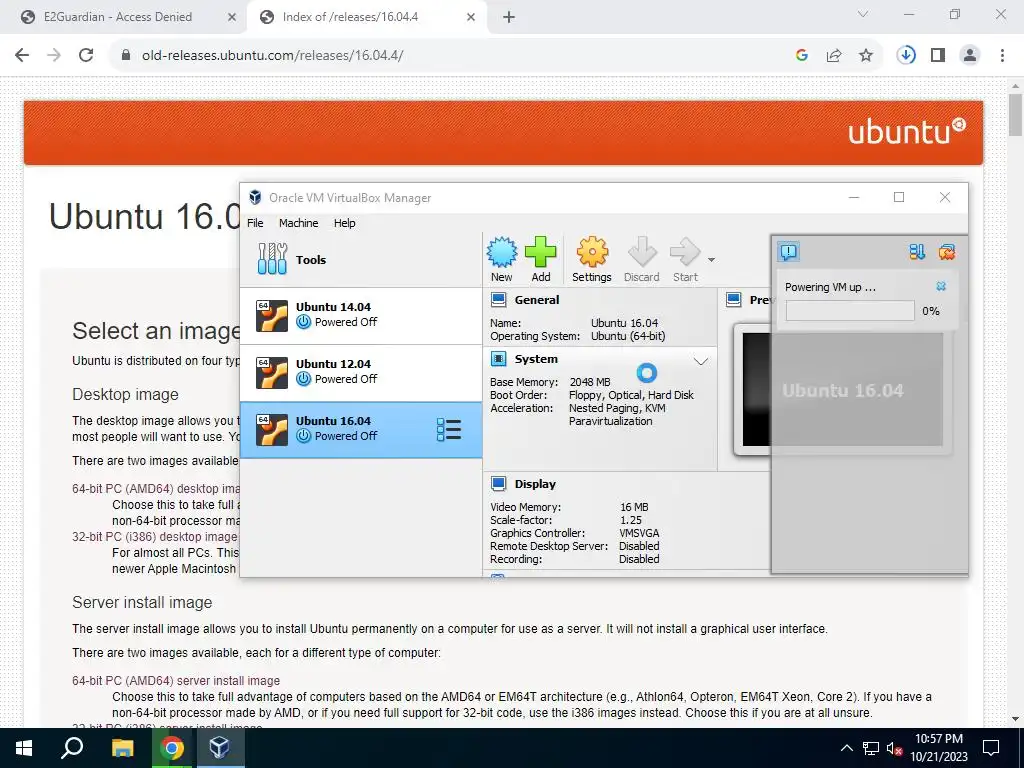Click the Google icon in address bar
The image size is (1024, 768).
point(802,56)
